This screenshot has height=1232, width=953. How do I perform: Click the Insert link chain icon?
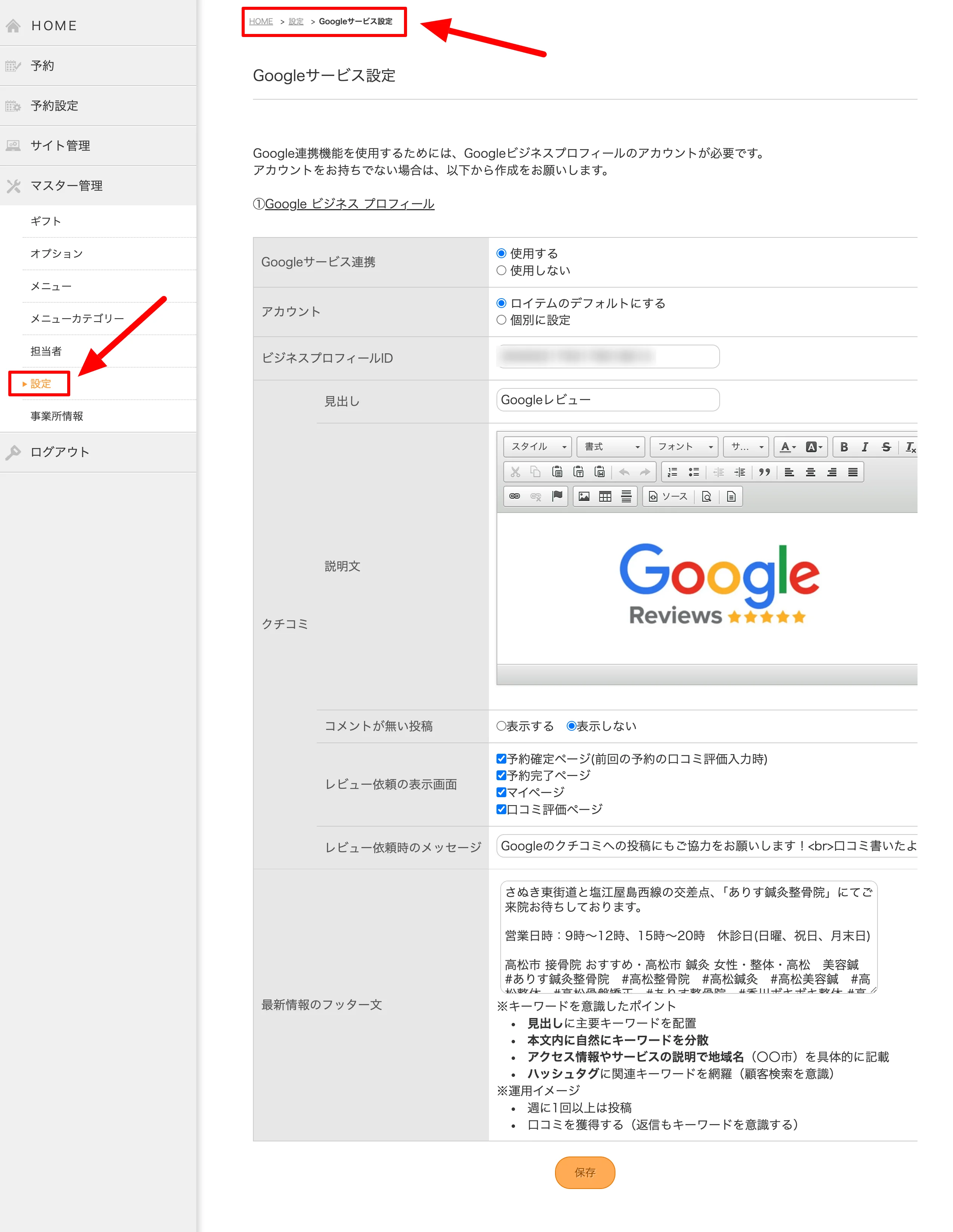515,496
